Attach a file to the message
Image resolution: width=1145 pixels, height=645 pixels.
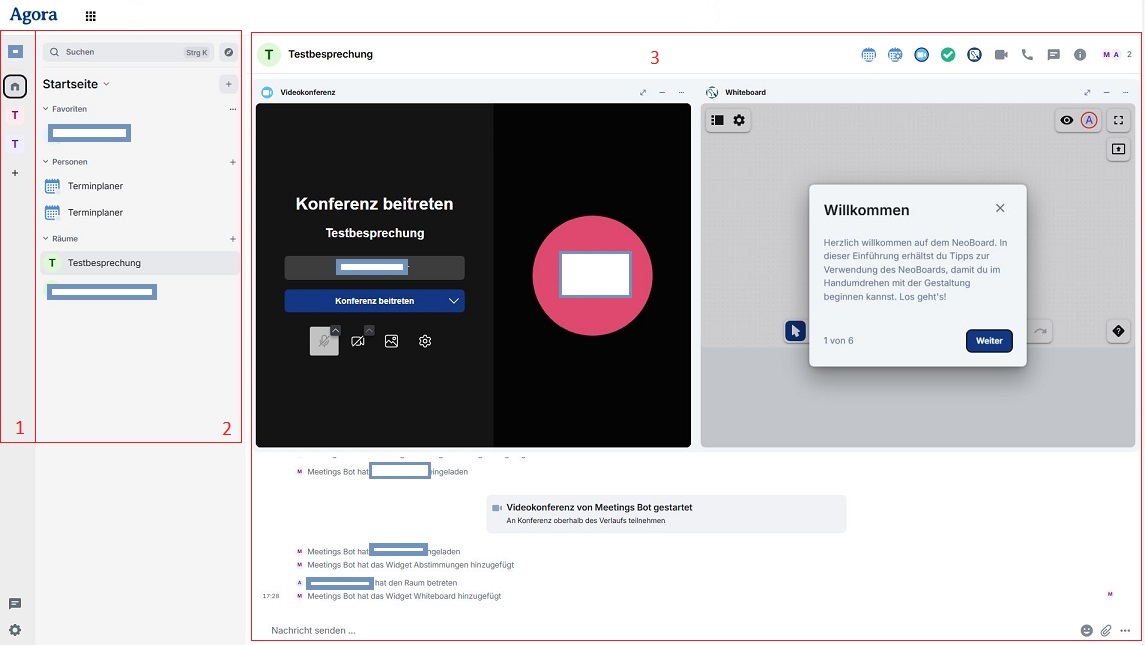click(1106, 630)
